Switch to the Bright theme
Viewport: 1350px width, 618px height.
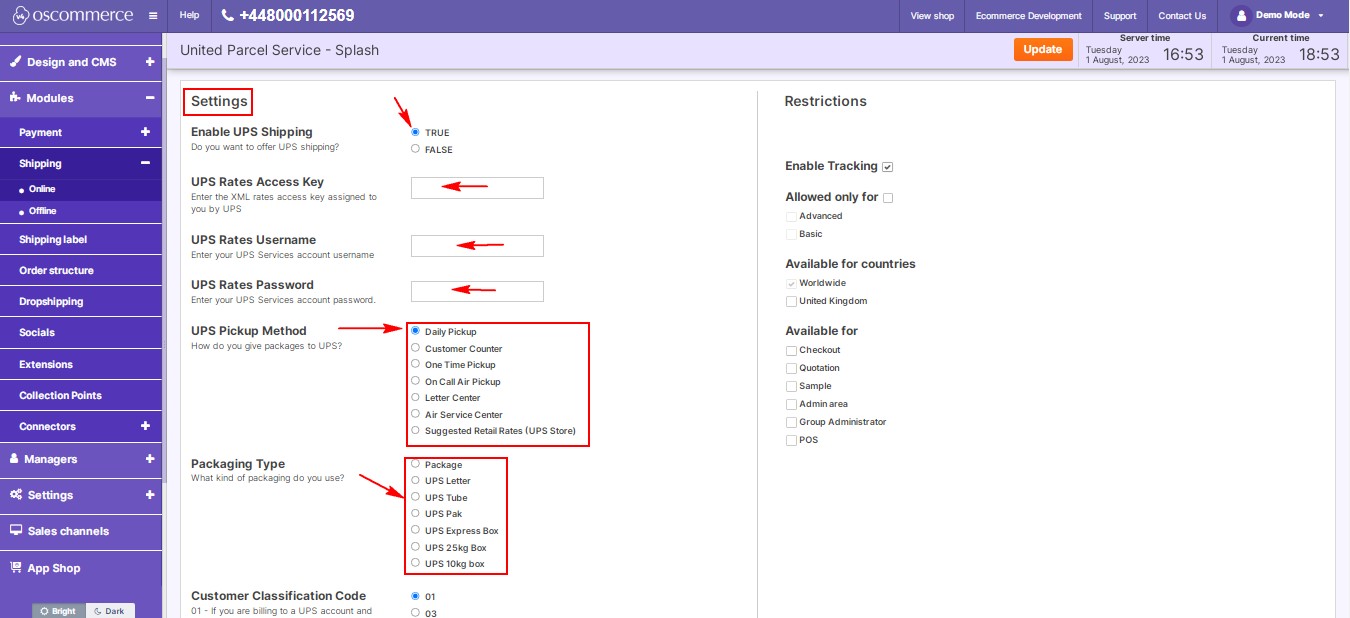pyautogui.click(x=59, y=611)
